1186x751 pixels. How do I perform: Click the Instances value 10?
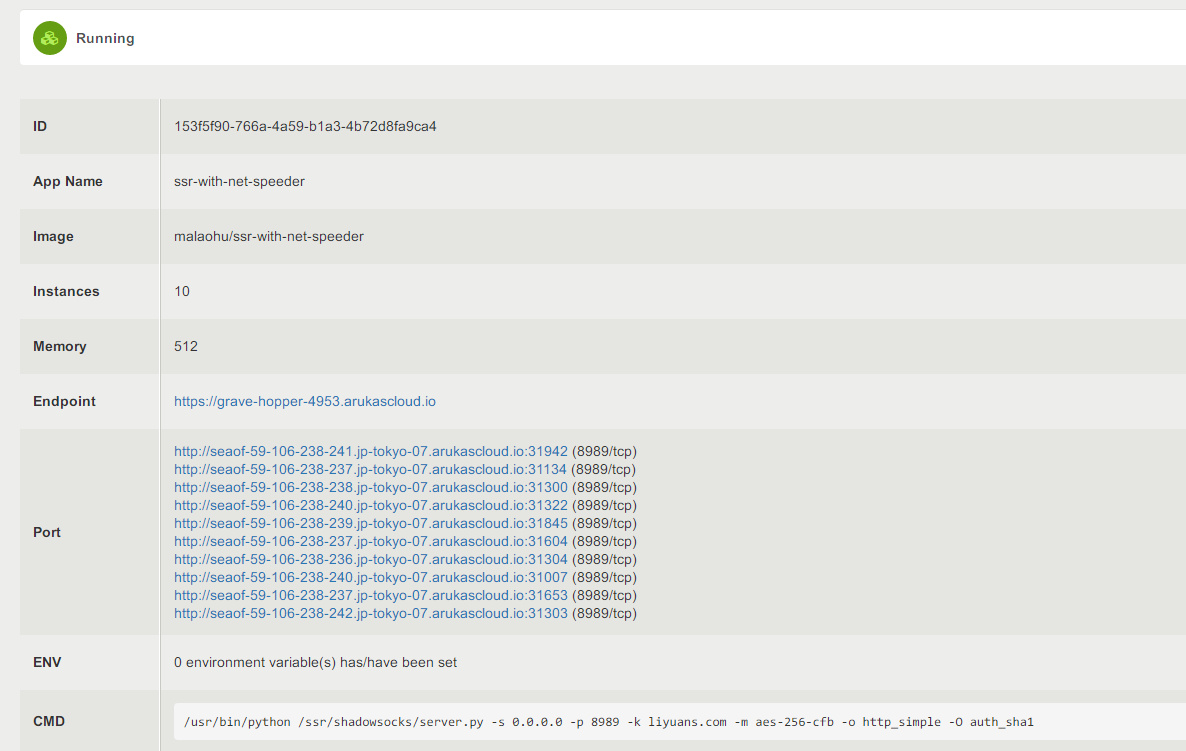(182, 291)
